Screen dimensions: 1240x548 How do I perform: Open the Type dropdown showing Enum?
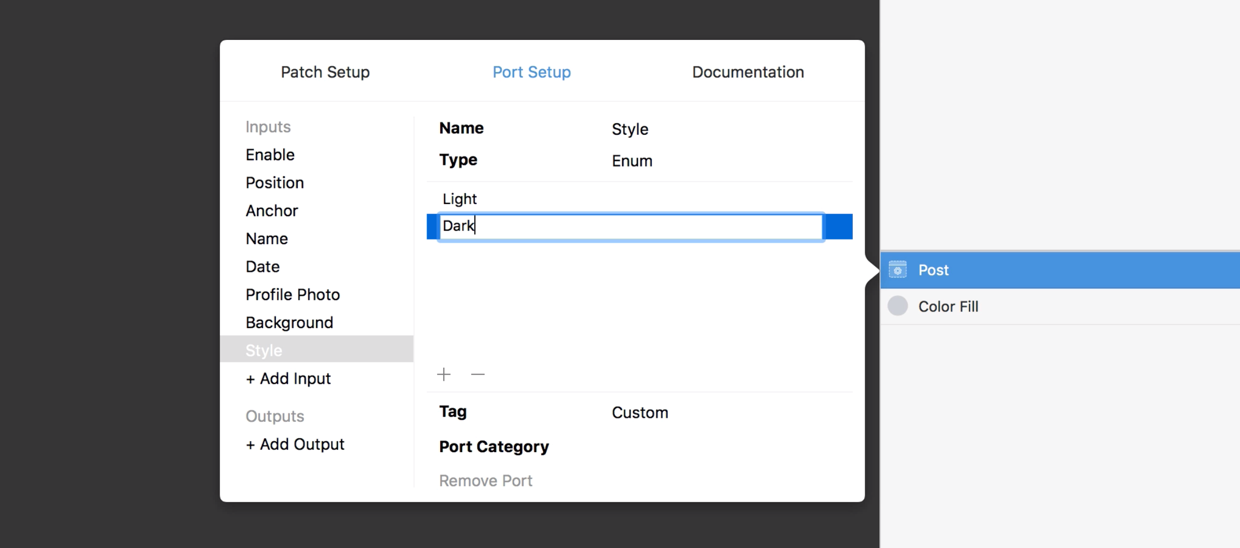(632, 161)
